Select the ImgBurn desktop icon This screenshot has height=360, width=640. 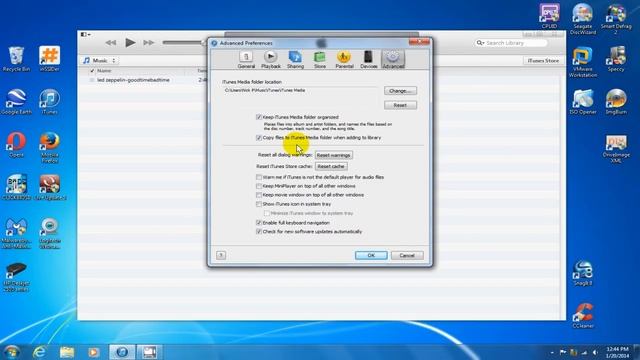pos(616,102)
